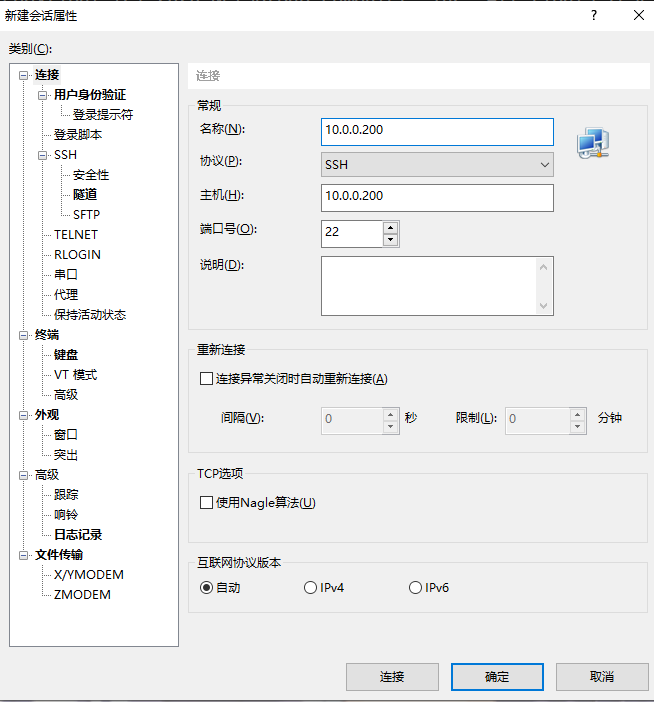Select 连接 in the category tree
This screenshot has height=702, width=654.
pos(47,75)
